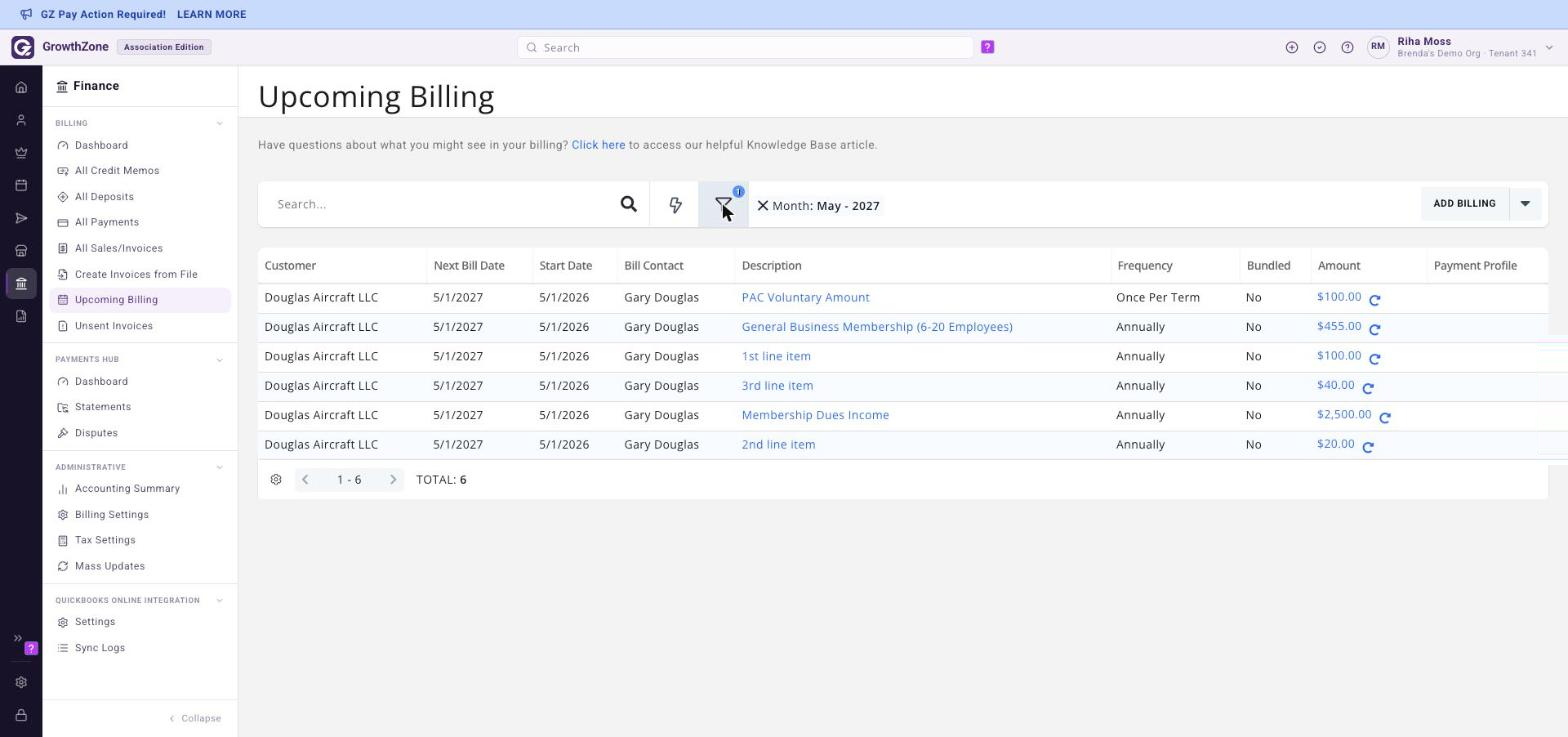The width and height of the screenshot is (1568, 737).
Task: Select Unsent Invoices in sidebar
Action: (x=114, y=326)
